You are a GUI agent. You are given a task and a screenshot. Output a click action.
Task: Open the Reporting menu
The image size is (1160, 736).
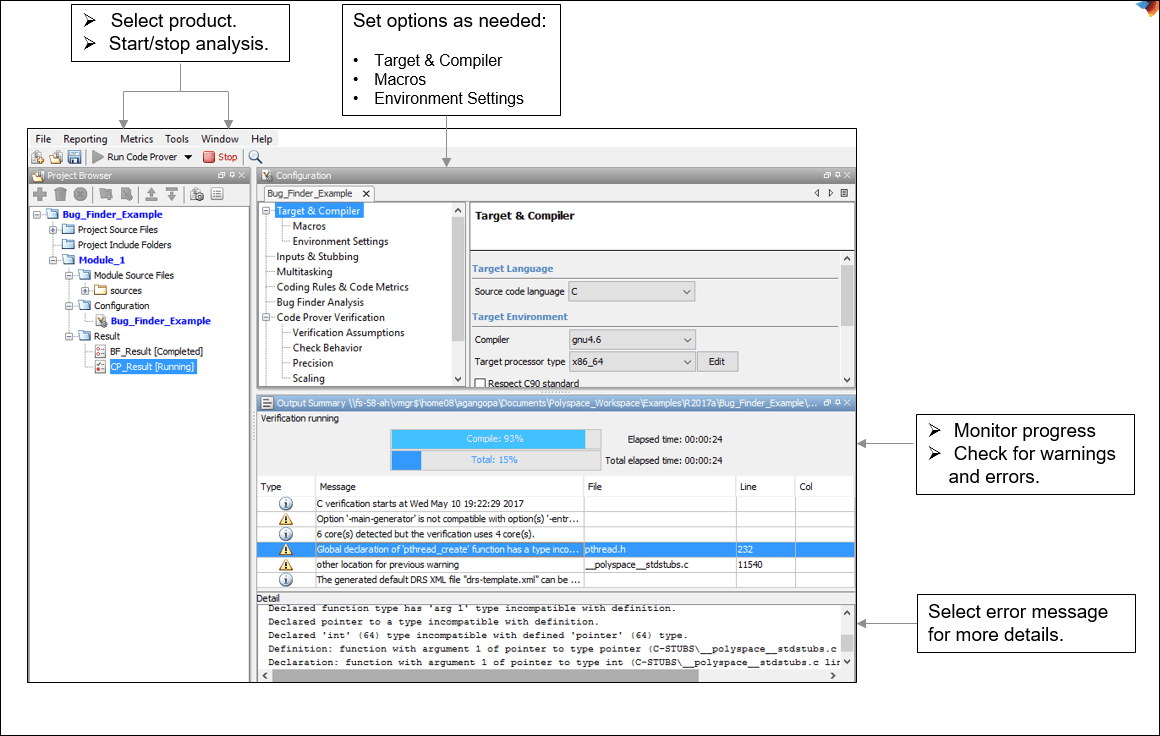[85, 138]
